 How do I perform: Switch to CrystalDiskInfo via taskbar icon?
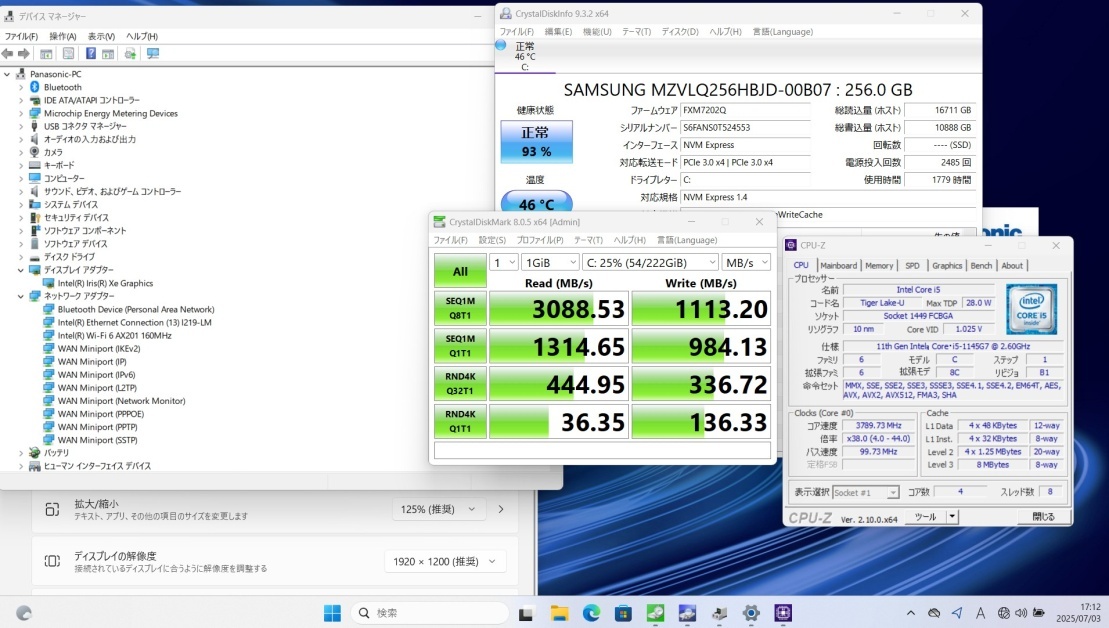click(687, 613)
